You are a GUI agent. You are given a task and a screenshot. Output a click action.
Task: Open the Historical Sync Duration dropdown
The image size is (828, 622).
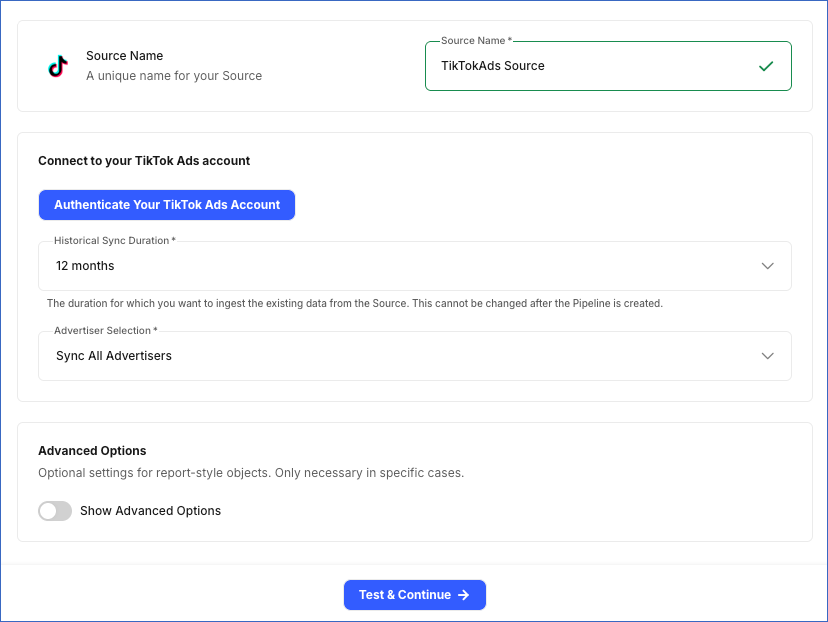coord(415,266)
